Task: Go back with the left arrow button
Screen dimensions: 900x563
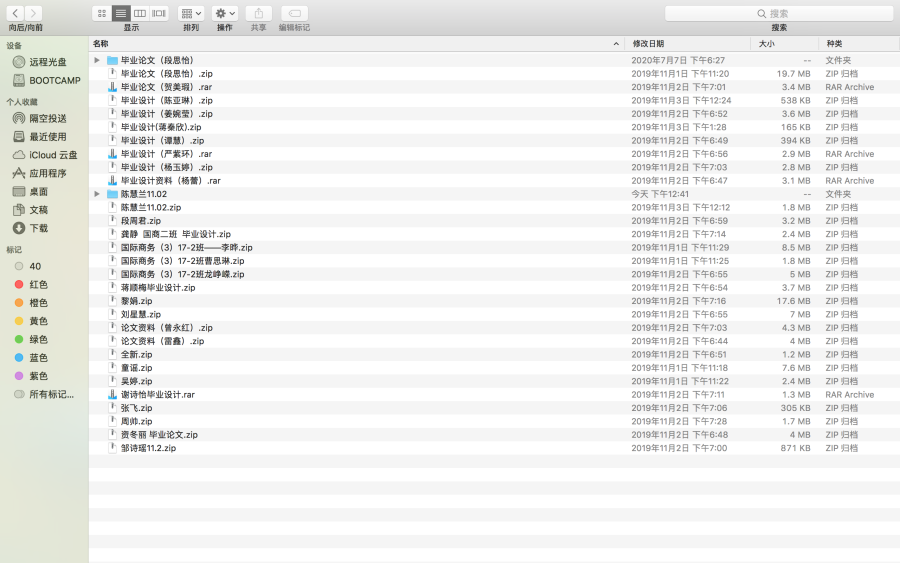Action: point(15,13)
